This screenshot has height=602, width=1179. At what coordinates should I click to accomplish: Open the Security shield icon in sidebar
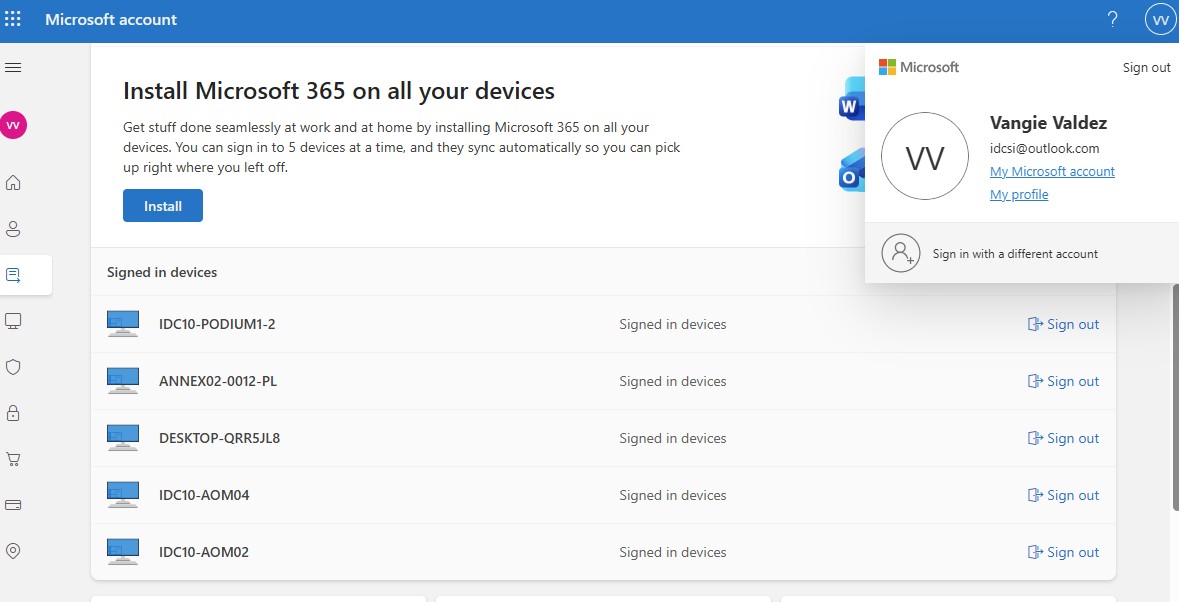tap(13, 367)
